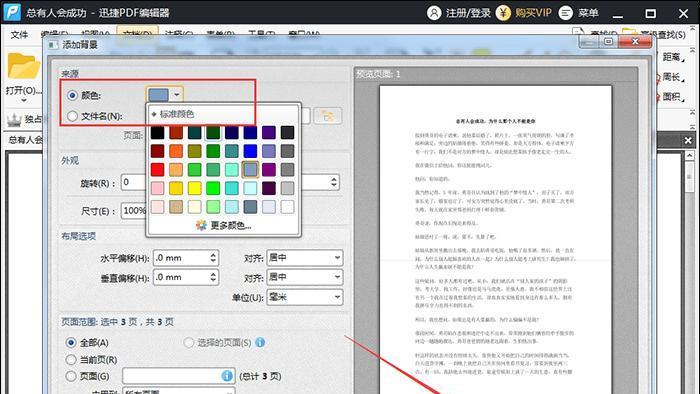This screenshot has height=394, width=700.
Task: Click More Colors button in palette
Action: click(x=224, y=225)
